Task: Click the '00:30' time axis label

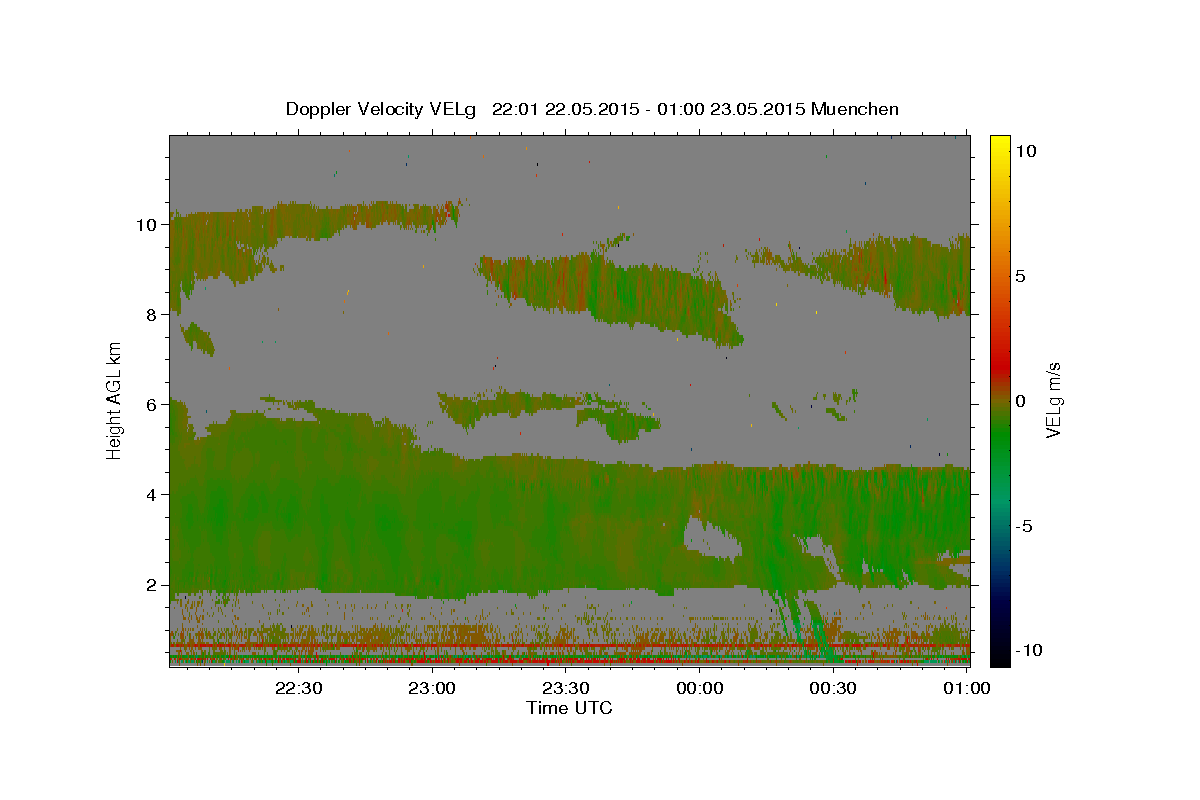Action: 833,688
